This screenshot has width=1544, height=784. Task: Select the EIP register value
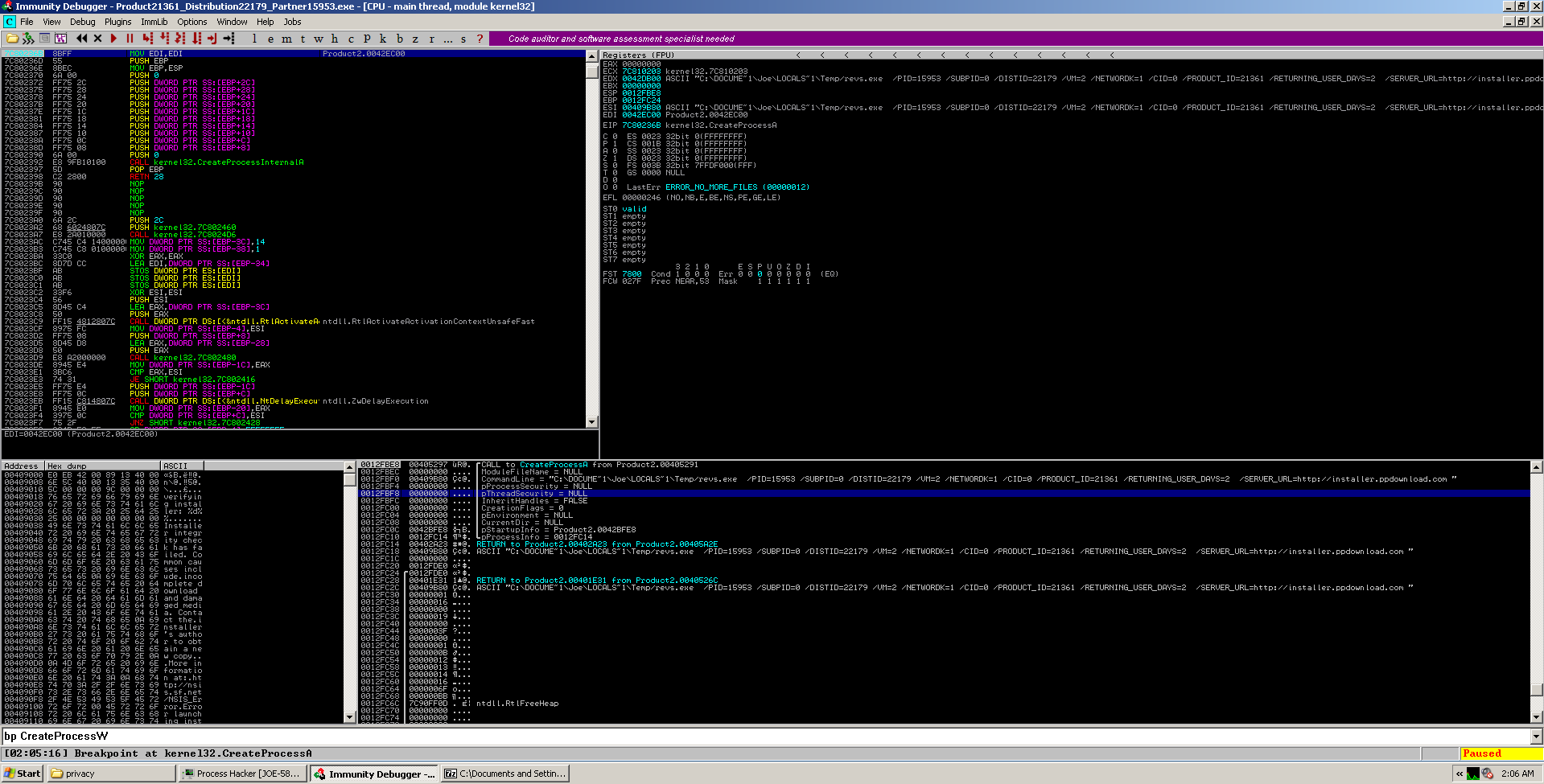(640, 125)
